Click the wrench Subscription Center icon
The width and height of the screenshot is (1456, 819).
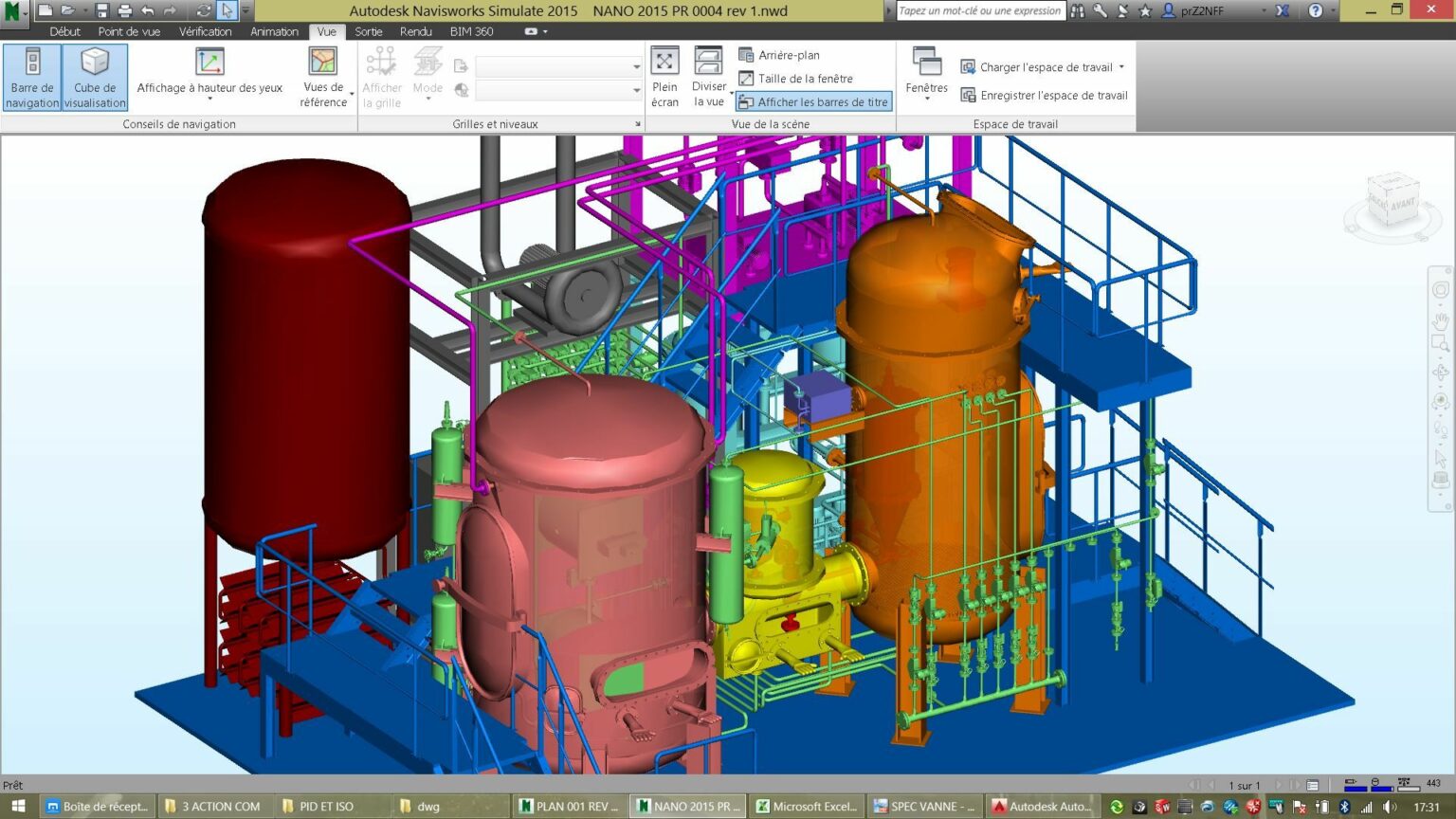[1100, 10]
